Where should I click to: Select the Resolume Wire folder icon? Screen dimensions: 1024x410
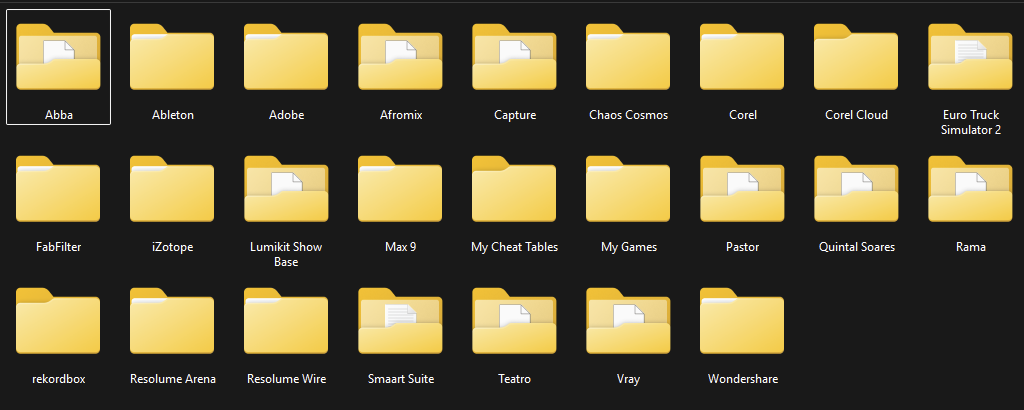coord(286,321)
